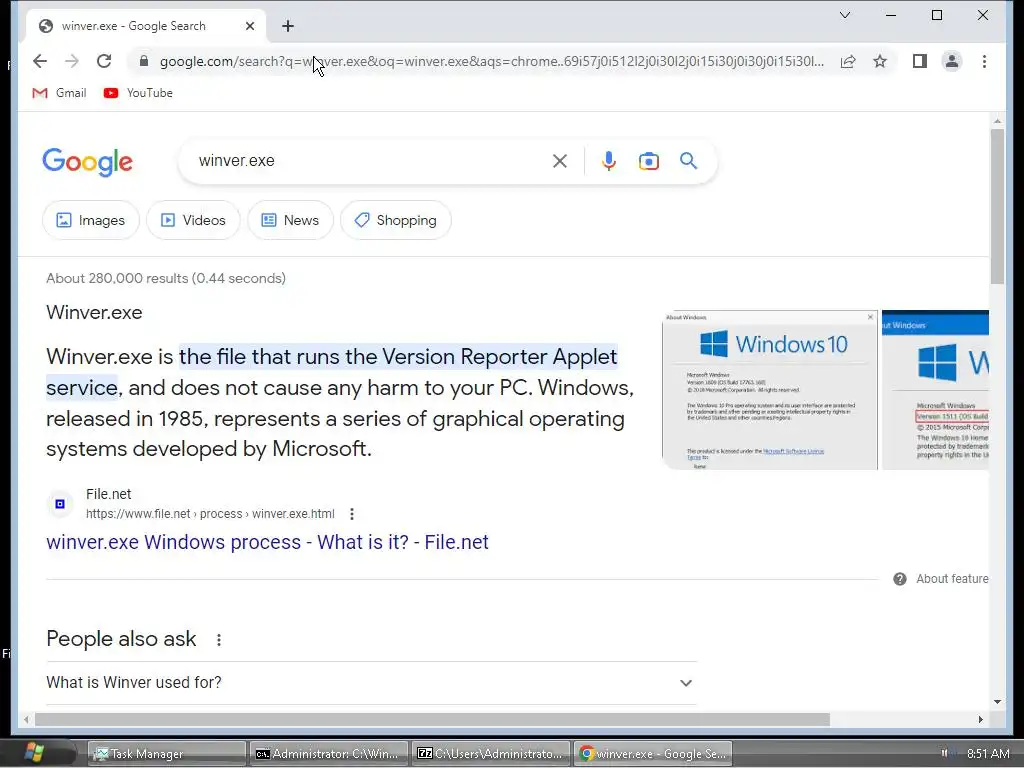Screen dimensions: 1024x768
Task: Submit the search with the magnifier icon
Action: pos(688,161)
